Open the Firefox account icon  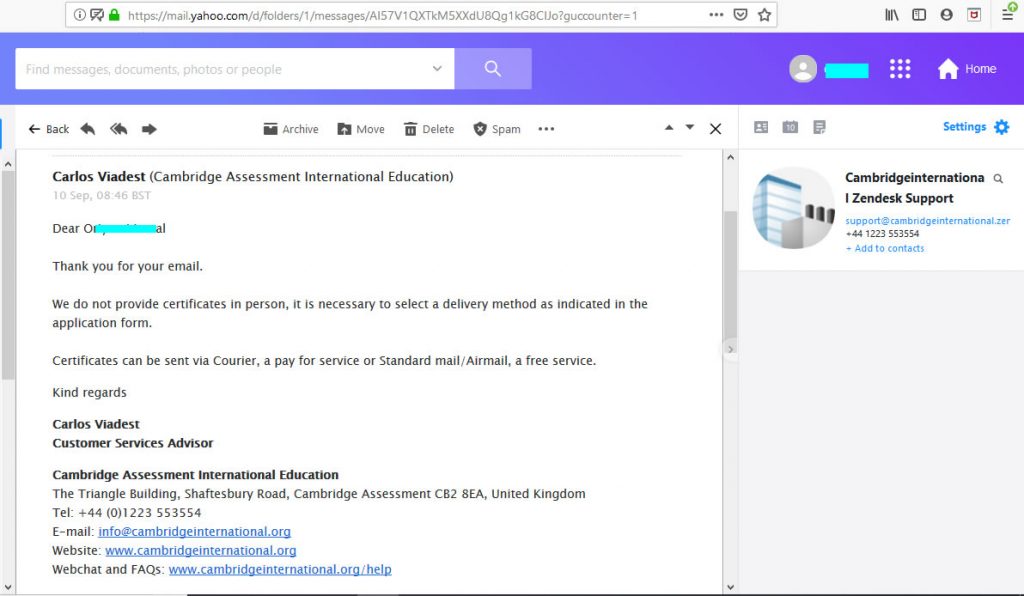pos(946,14)
